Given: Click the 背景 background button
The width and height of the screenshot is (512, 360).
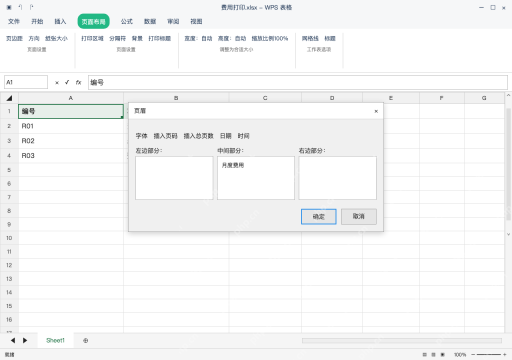Looking at the screenshot, I should (x=137, y=39).
